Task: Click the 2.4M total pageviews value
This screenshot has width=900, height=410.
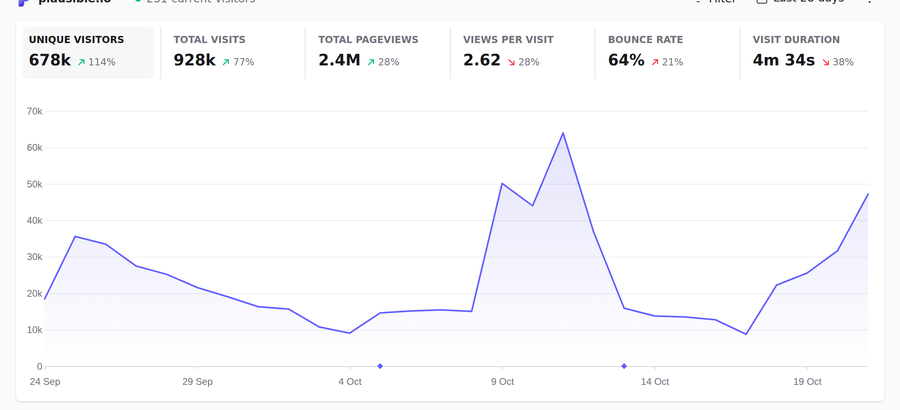Action: [x=339, y=60]
